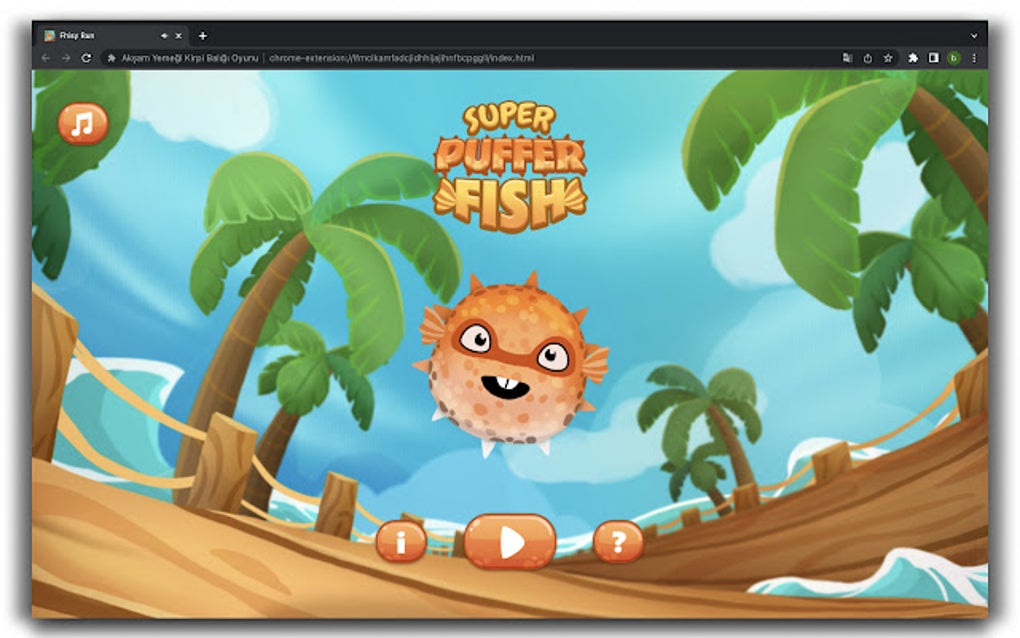Open the question mark help icon

pos(620,542)
